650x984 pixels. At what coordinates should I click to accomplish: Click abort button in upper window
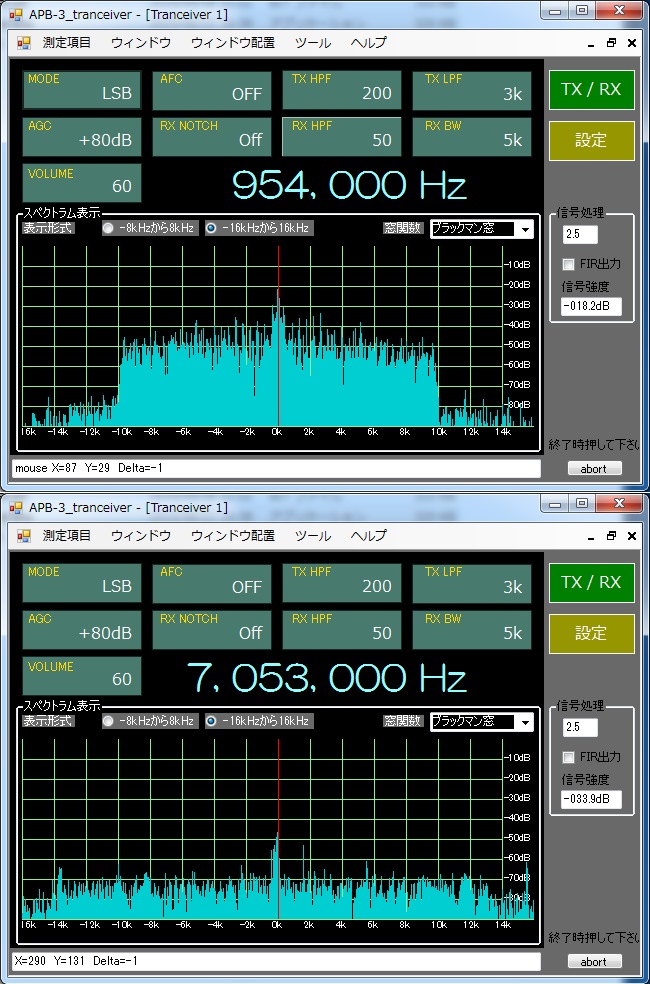tap(594, 468)
